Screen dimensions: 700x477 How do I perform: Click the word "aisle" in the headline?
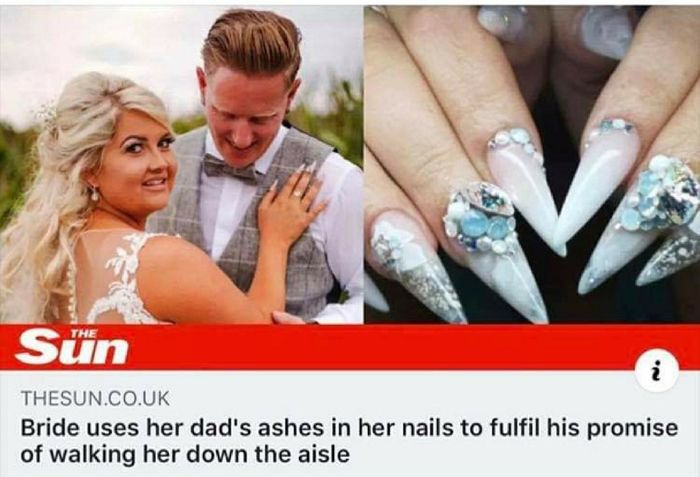[x=321, y=454]
